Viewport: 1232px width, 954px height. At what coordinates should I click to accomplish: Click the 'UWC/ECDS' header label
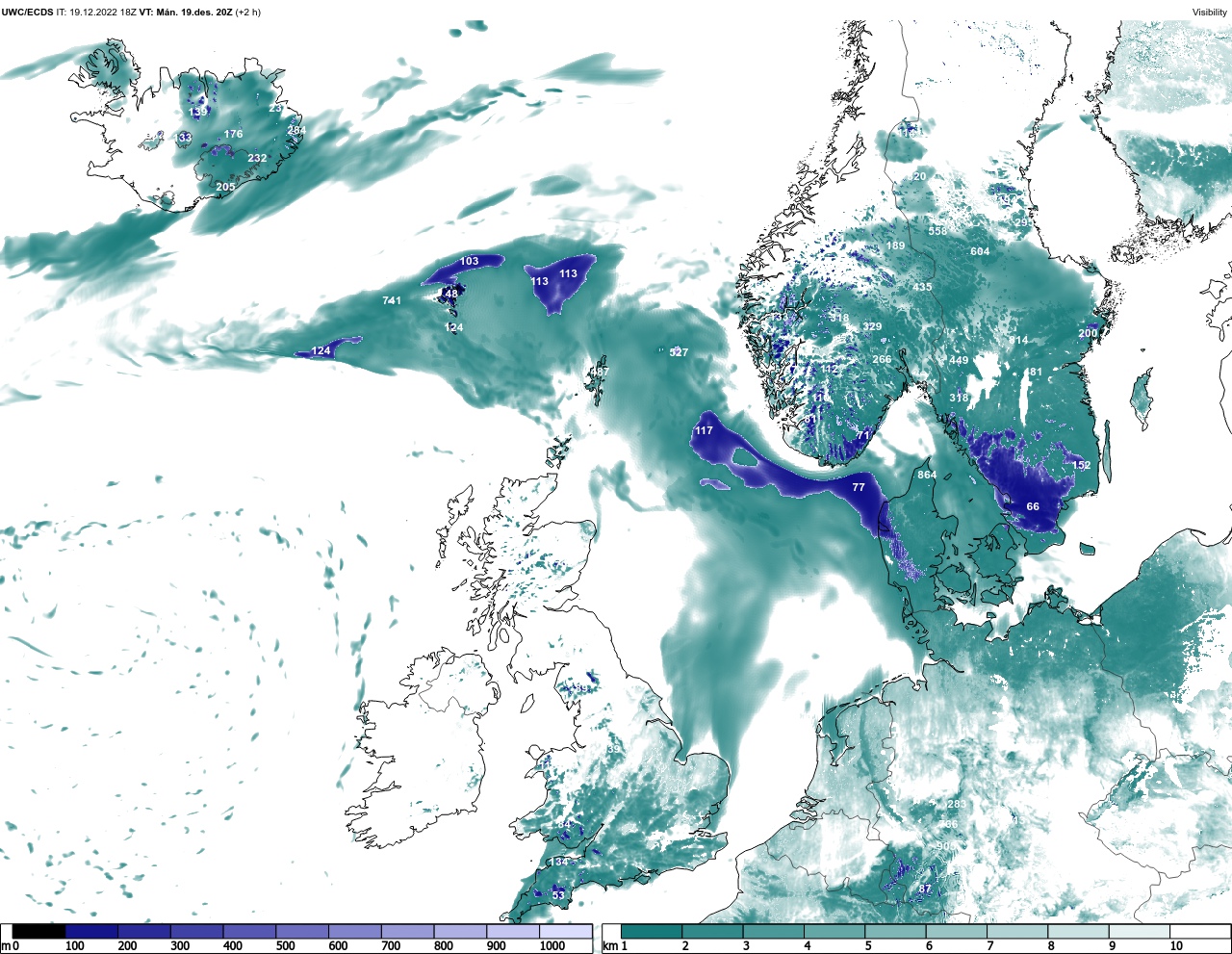tap(27, 13)
